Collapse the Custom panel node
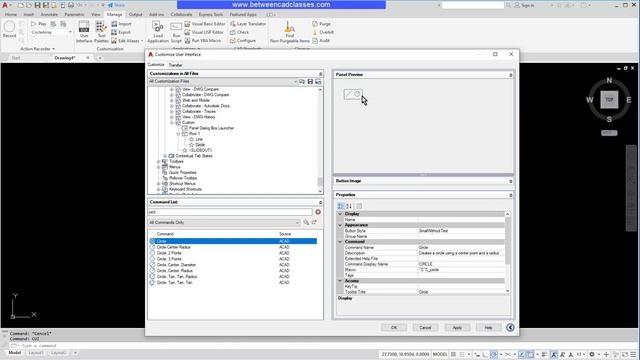Viewport: 640px width, 360px height. [x=172, y=122]
